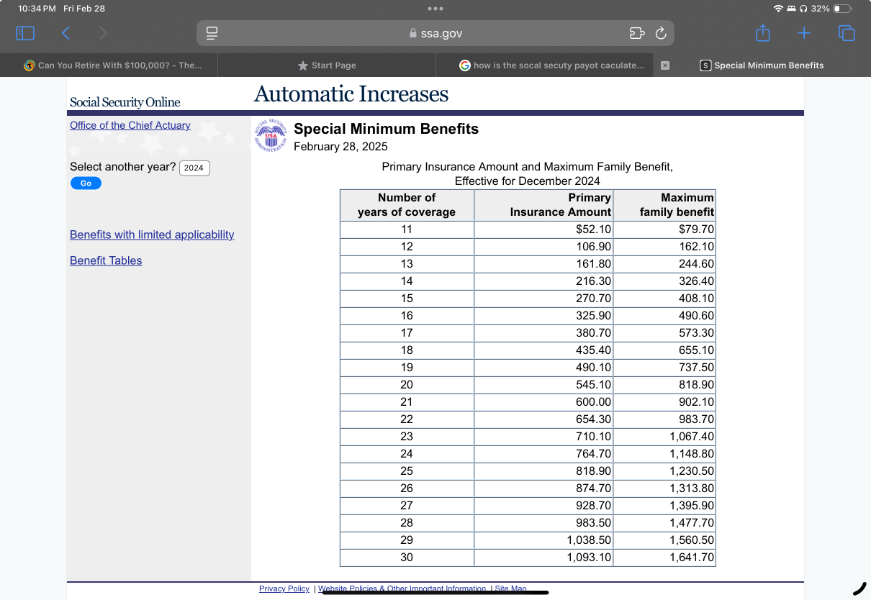Open the Share sheet
This screenshot has width=871, height=600.
click(763, 33)
